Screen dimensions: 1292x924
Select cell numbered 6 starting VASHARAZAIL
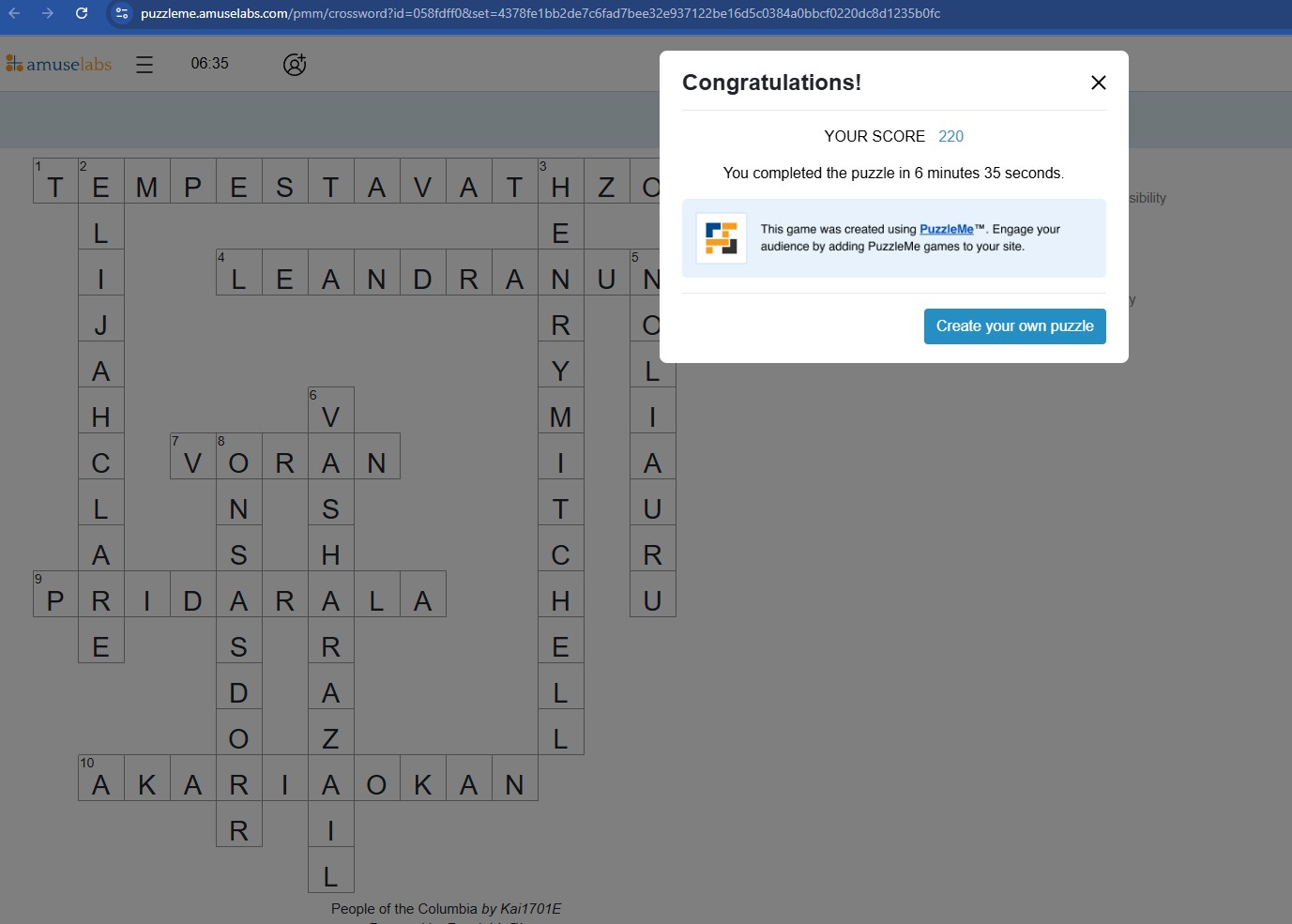331,411
